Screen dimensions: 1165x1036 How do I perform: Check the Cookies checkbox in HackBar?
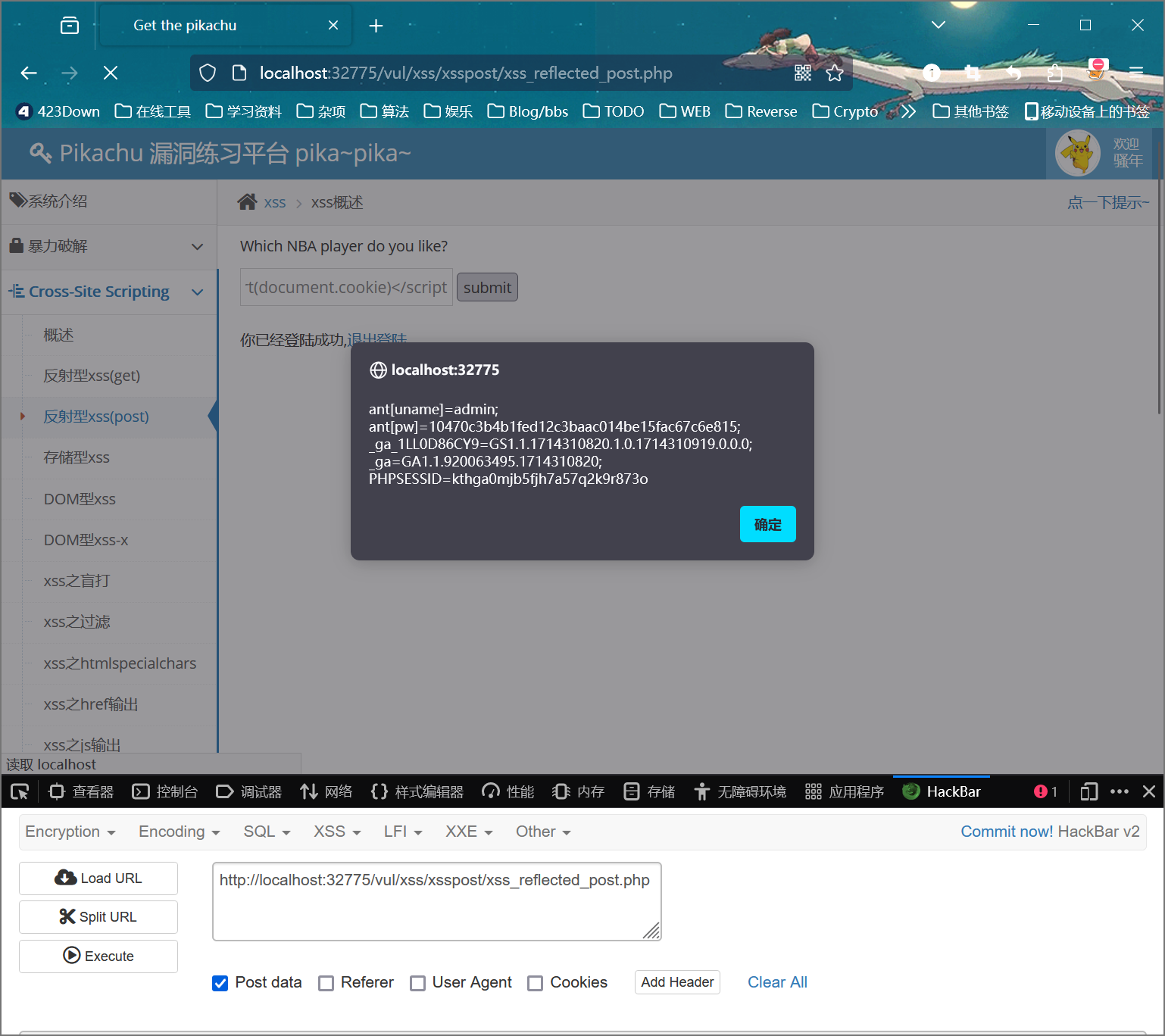click(536, 983)
